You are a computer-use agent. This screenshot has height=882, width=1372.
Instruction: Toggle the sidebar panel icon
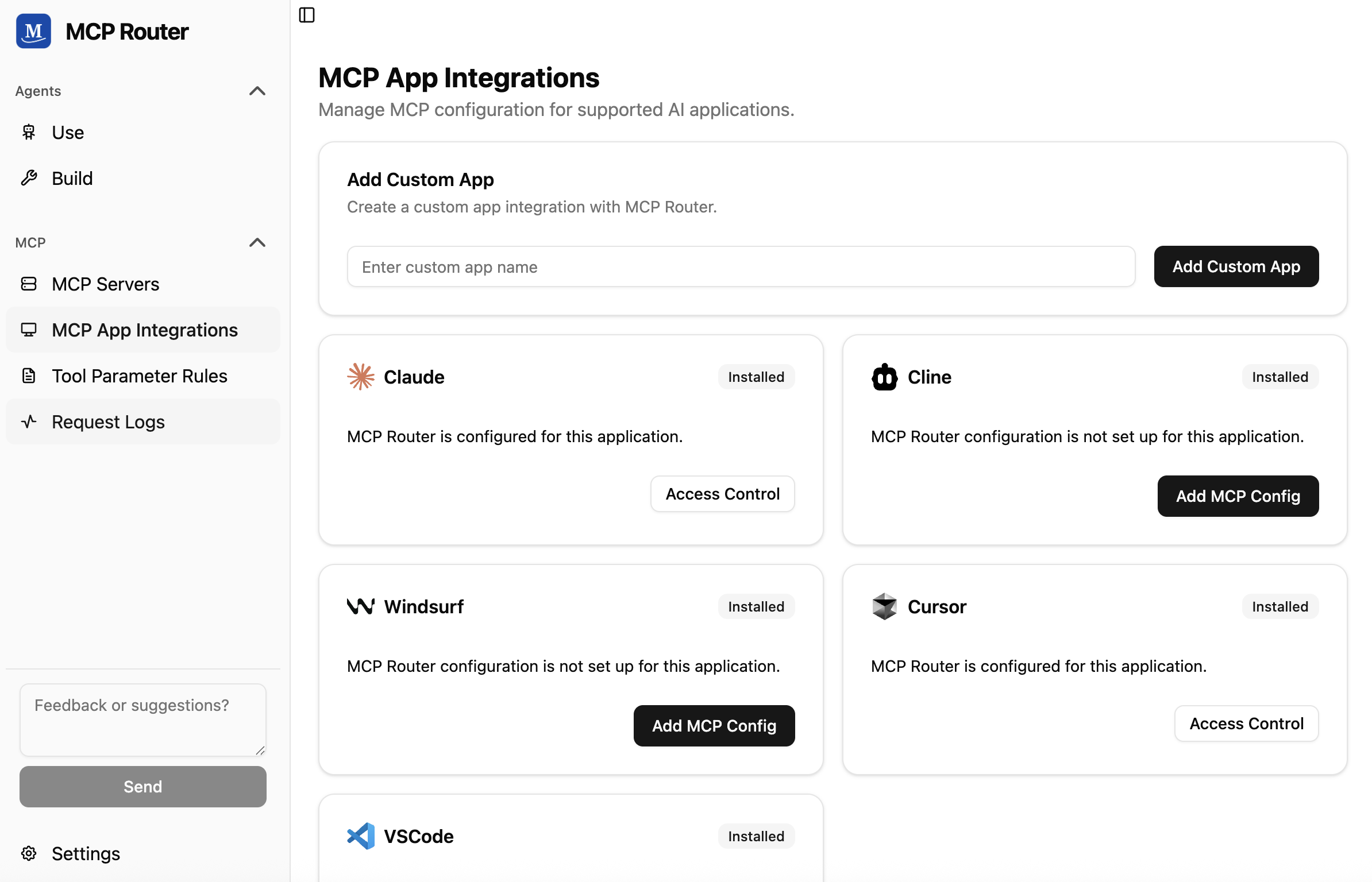pyautogui.click(x=307, y=15)
